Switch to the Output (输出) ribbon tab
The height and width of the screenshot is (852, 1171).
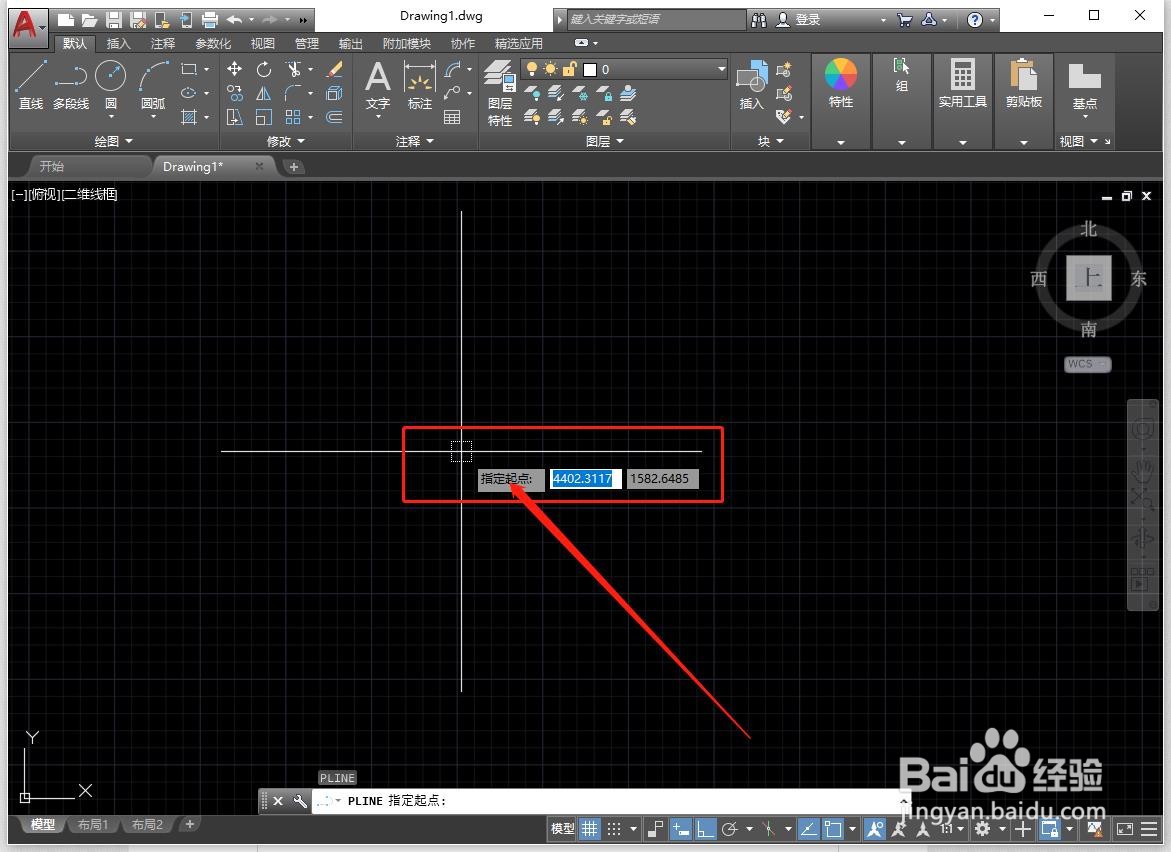click(x=350, y=43)
